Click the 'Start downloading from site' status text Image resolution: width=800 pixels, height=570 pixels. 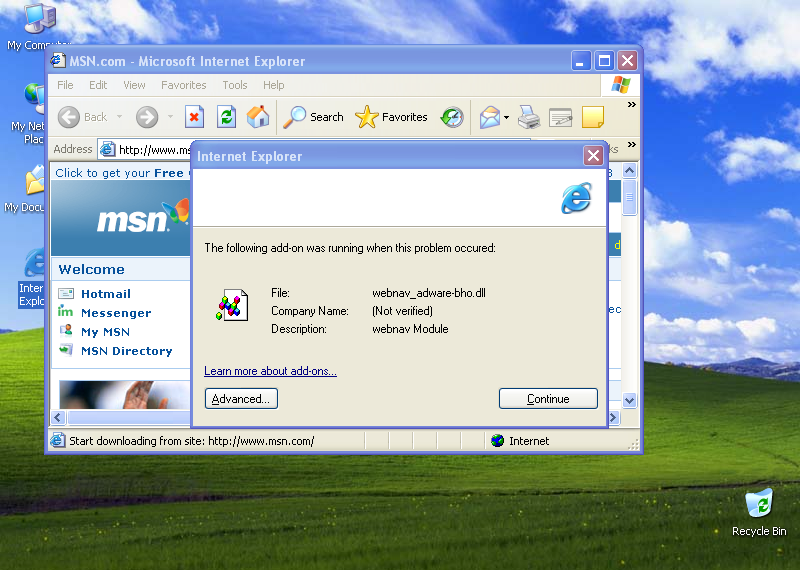pos(191,441)
